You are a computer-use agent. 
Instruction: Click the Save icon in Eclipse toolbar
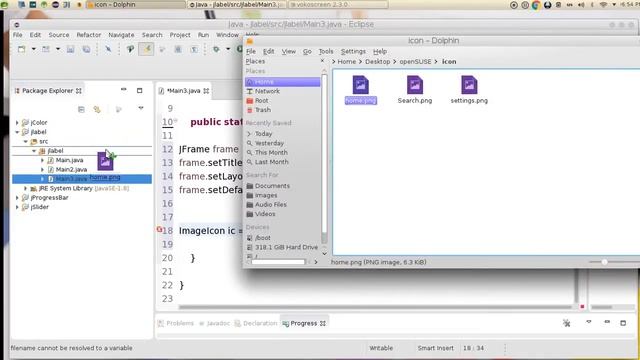[70, 49]
